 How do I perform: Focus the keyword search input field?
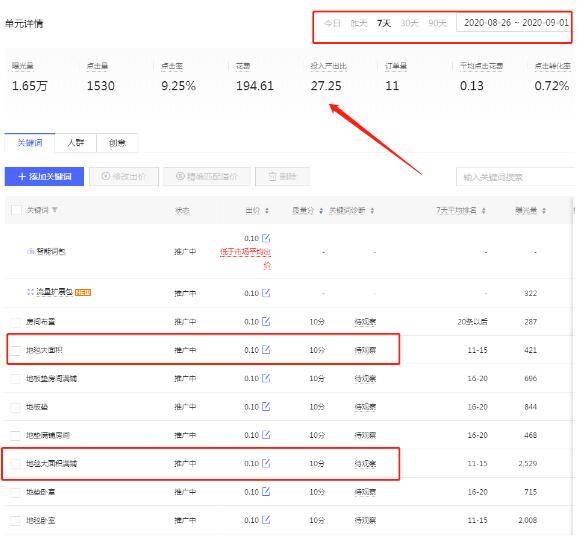click(516, 177)
